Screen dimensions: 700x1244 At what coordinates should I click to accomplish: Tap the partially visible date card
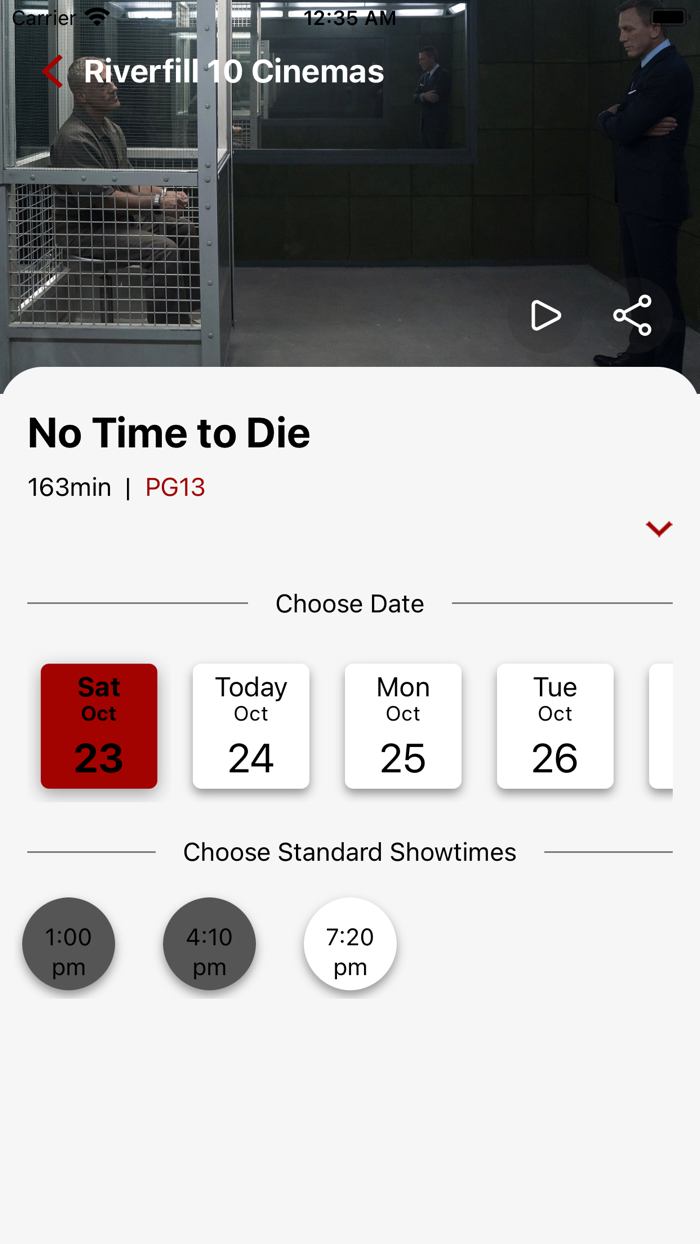tap(661, 726)
